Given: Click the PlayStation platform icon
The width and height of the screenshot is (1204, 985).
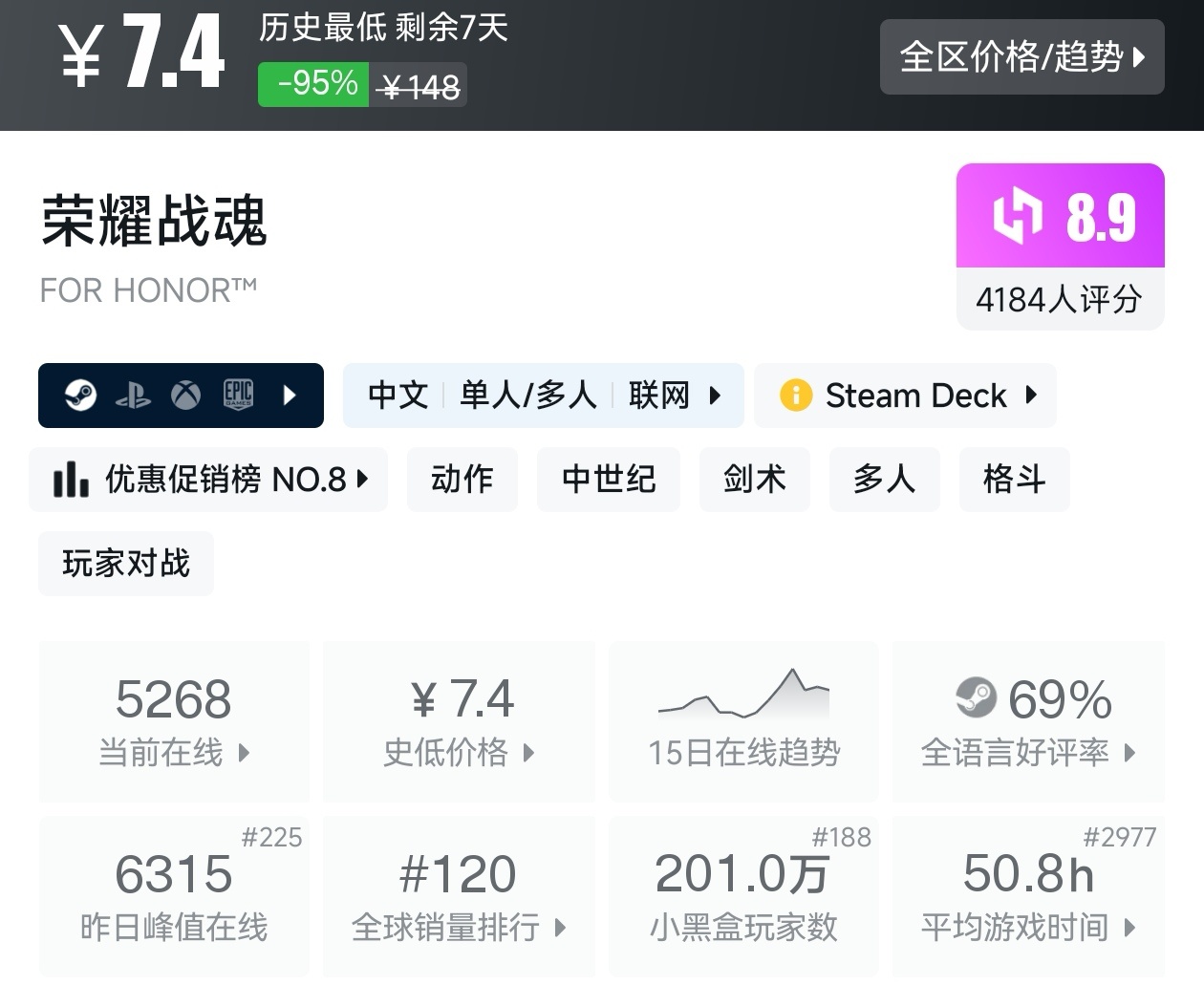Looking at the screenshot, I should [133, 395].
